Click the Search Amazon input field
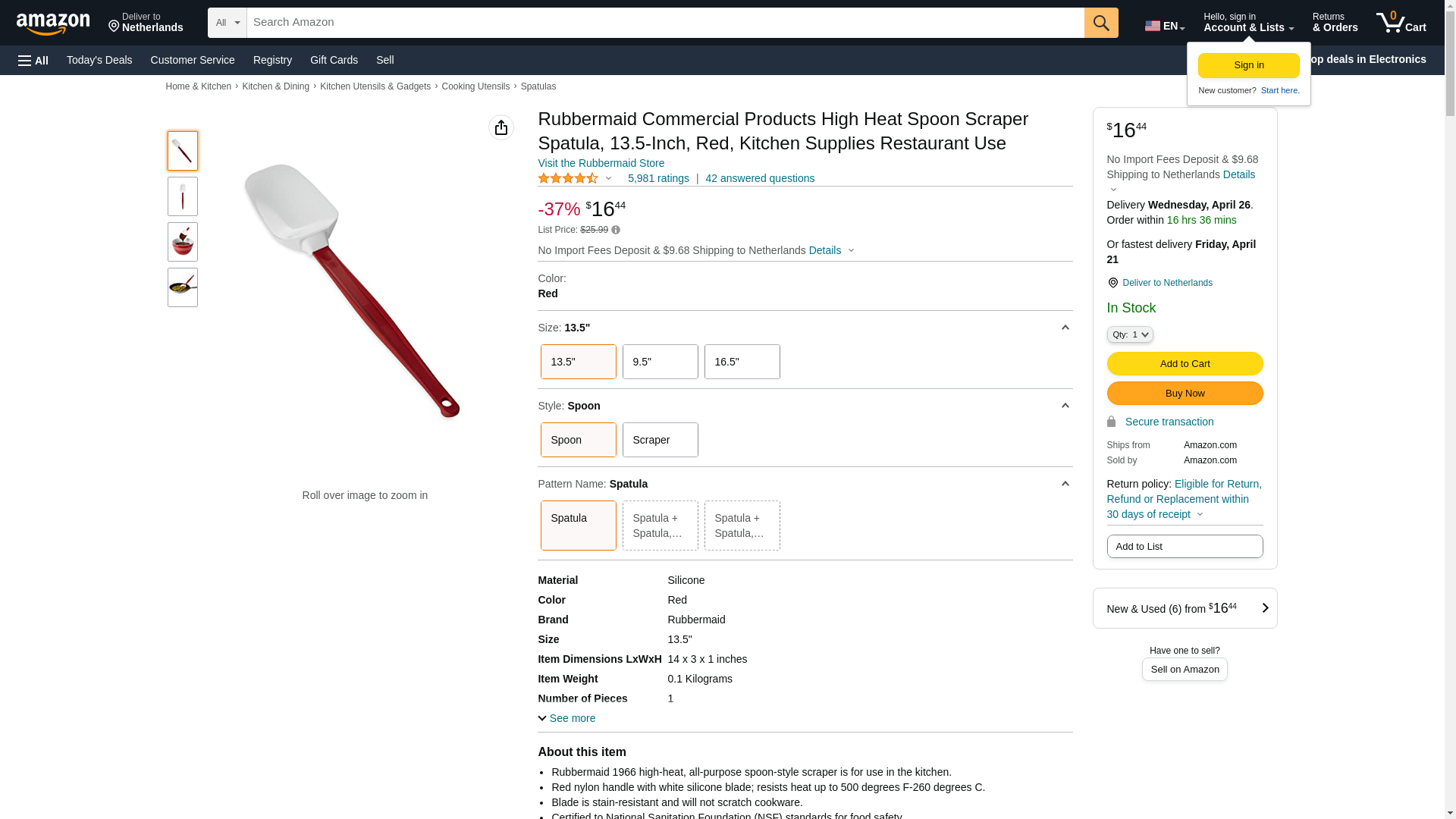 665,23
